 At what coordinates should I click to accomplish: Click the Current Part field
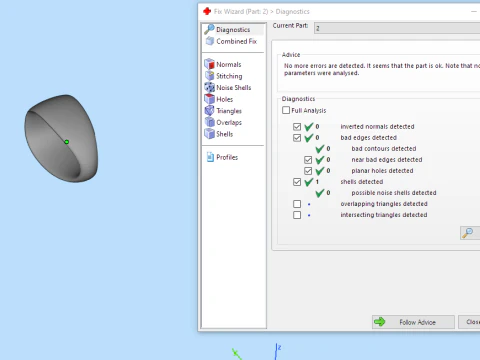coord(397,28)
